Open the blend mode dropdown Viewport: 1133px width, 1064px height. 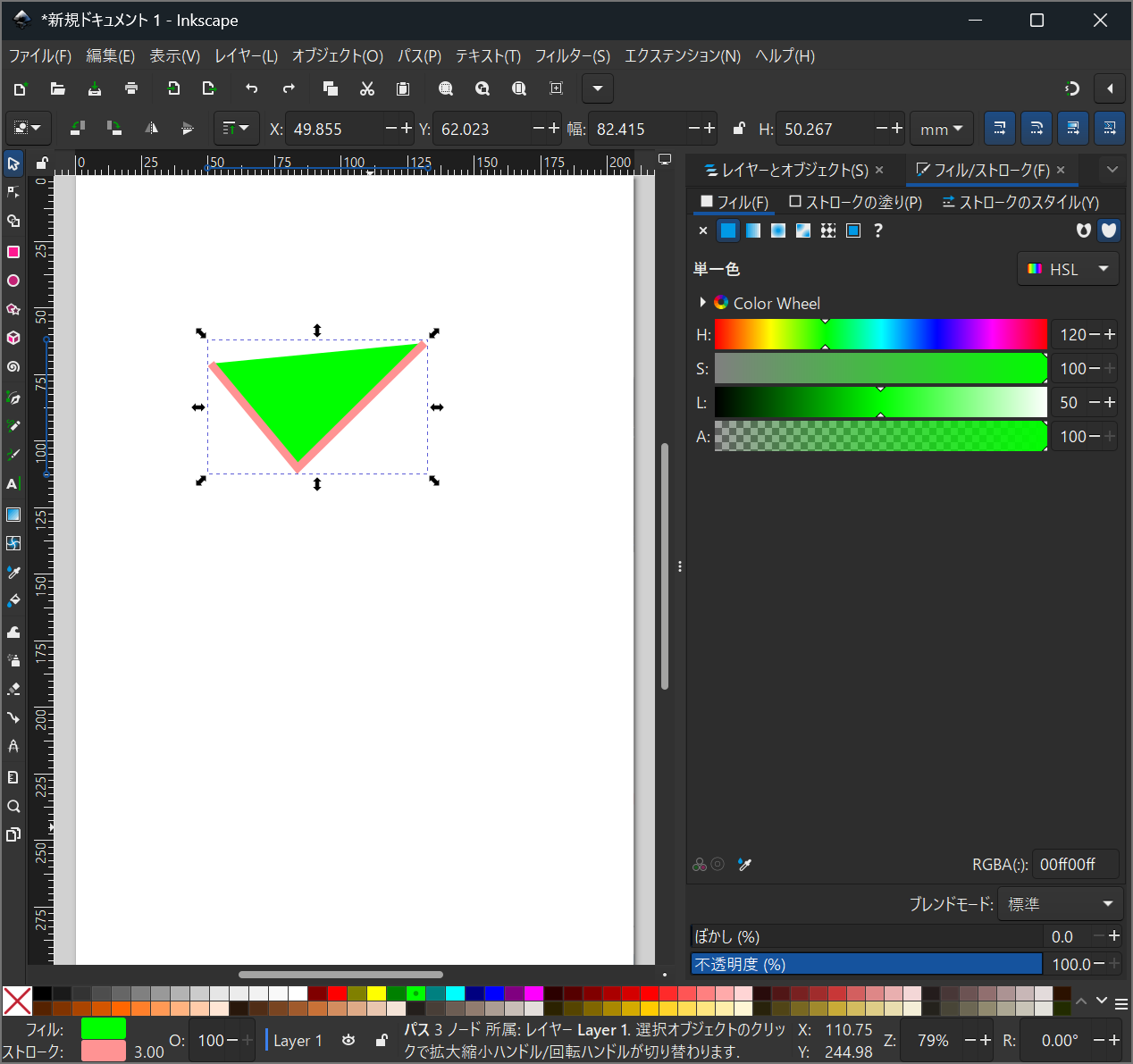pos(1060,904)
